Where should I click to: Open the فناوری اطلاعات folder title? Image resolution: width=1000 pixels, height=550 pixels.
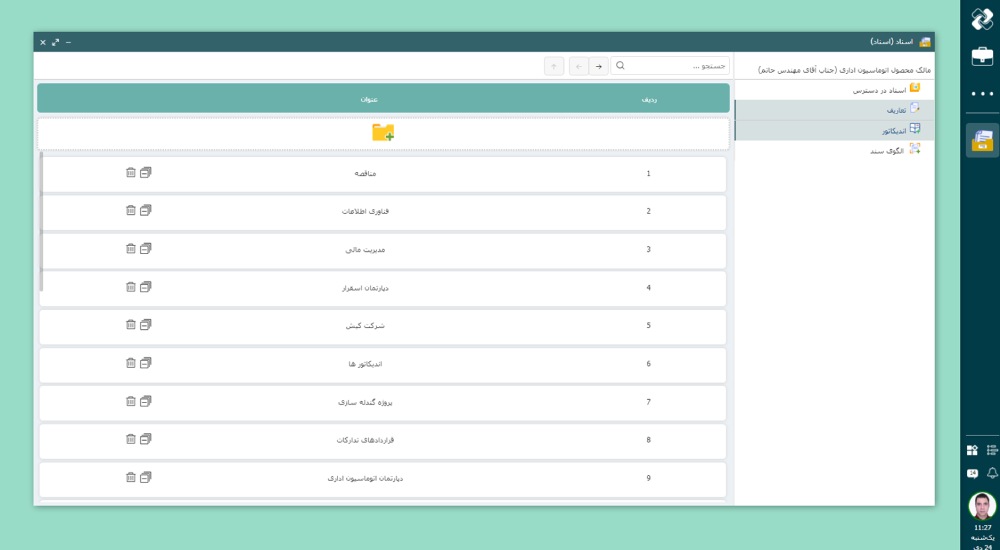tap(365, 211)
